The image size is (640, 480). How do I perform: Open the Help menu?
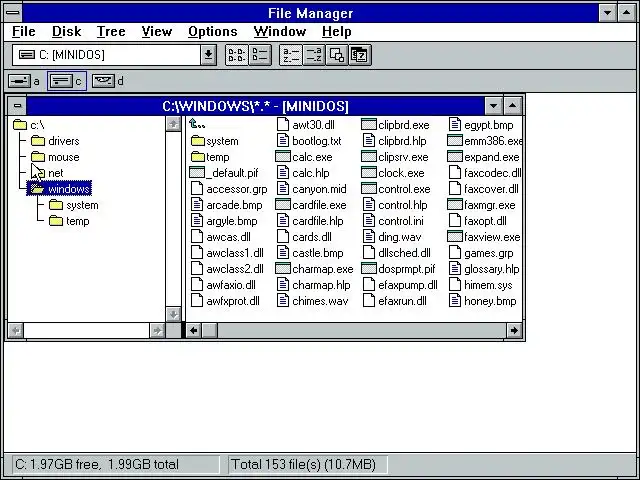pyautogui.click(x=336, y=31)
